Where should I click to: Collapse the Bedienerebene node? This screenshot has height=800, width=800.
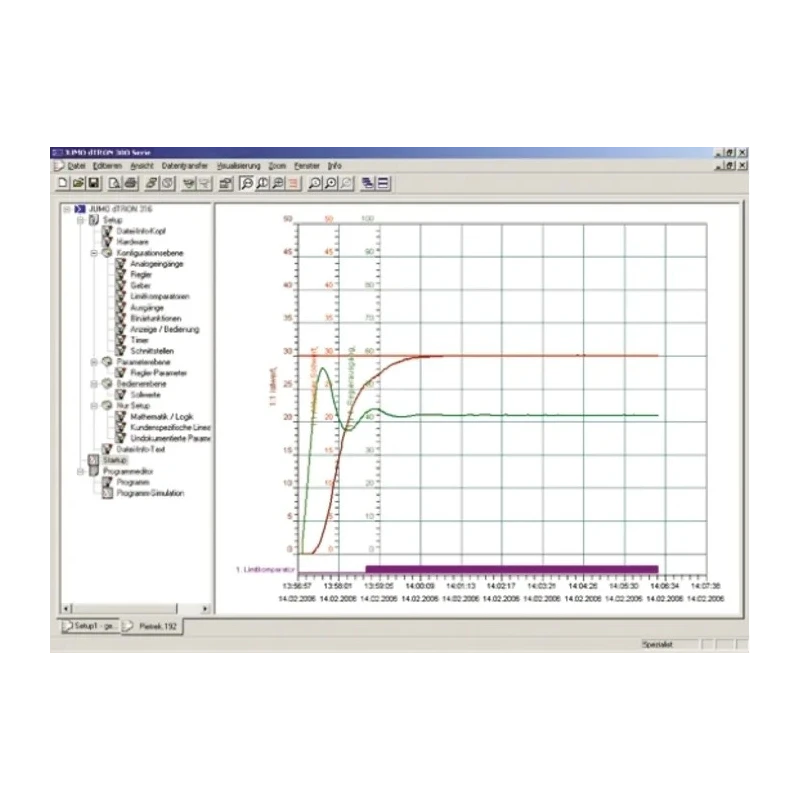coord(94,384)
